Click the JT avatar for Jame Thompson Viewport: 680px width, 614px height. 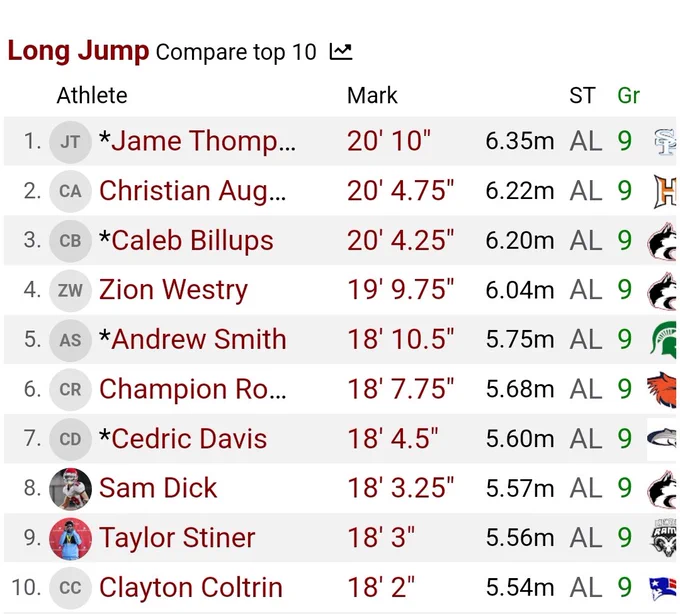pos(70,142)
